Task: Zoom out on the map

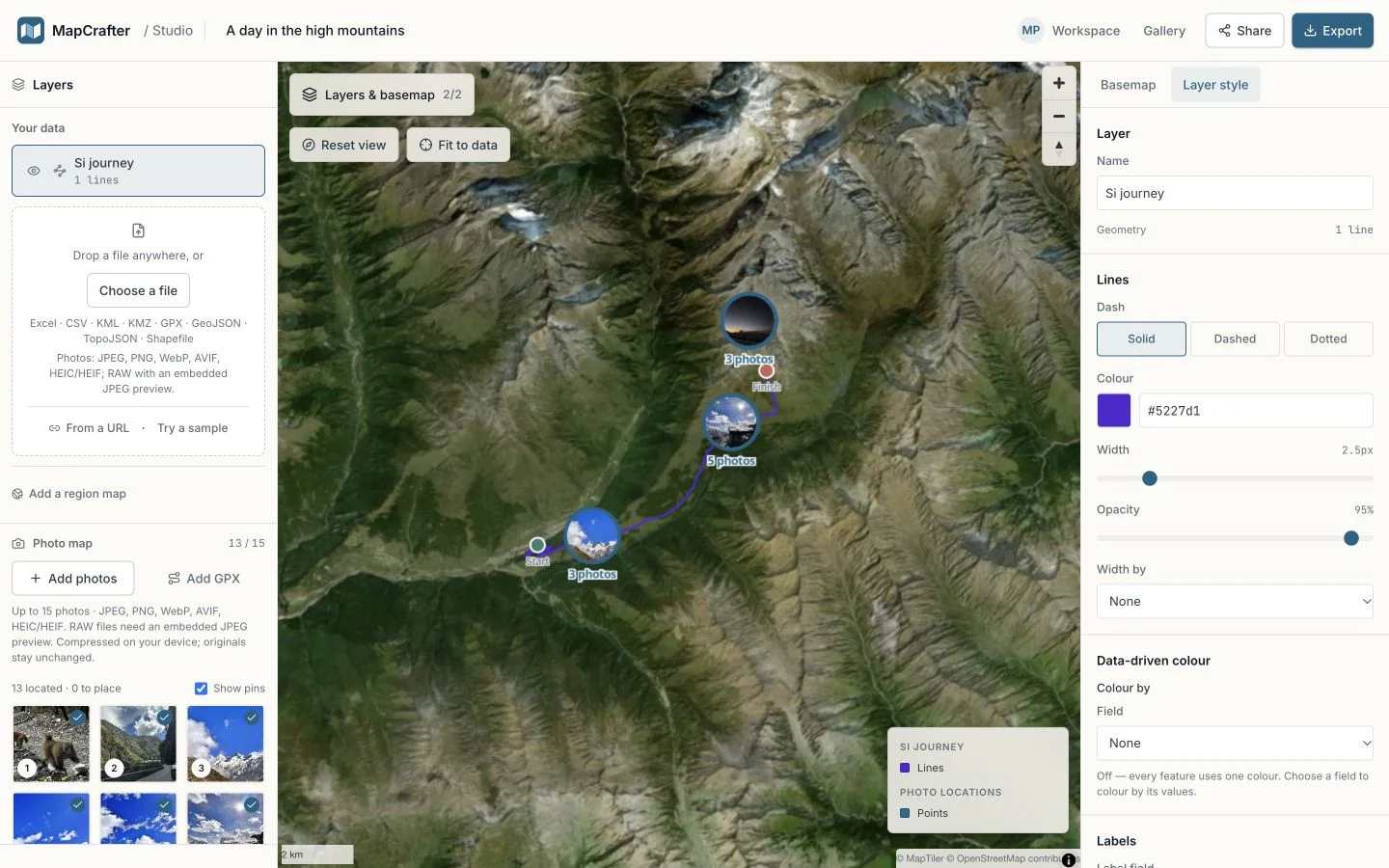Action: point(1059,116)
